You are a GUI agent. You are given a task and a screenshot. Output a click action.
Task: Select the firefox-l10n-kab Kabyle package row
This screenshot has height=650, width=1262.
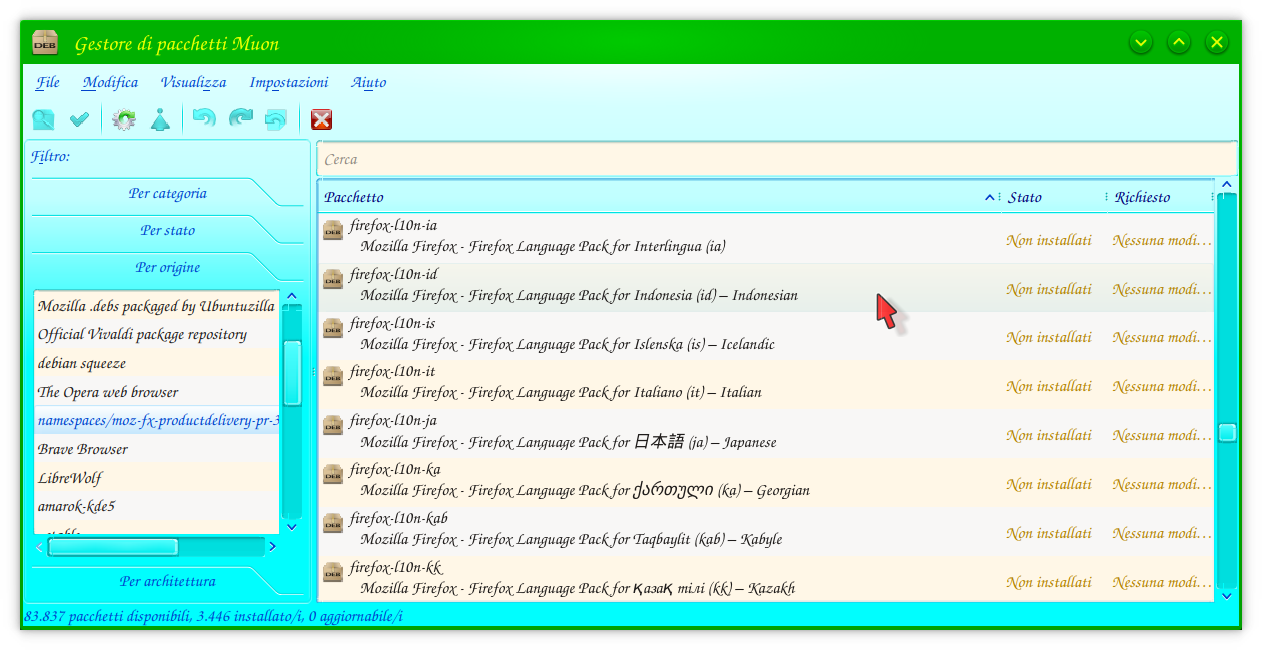766,532
